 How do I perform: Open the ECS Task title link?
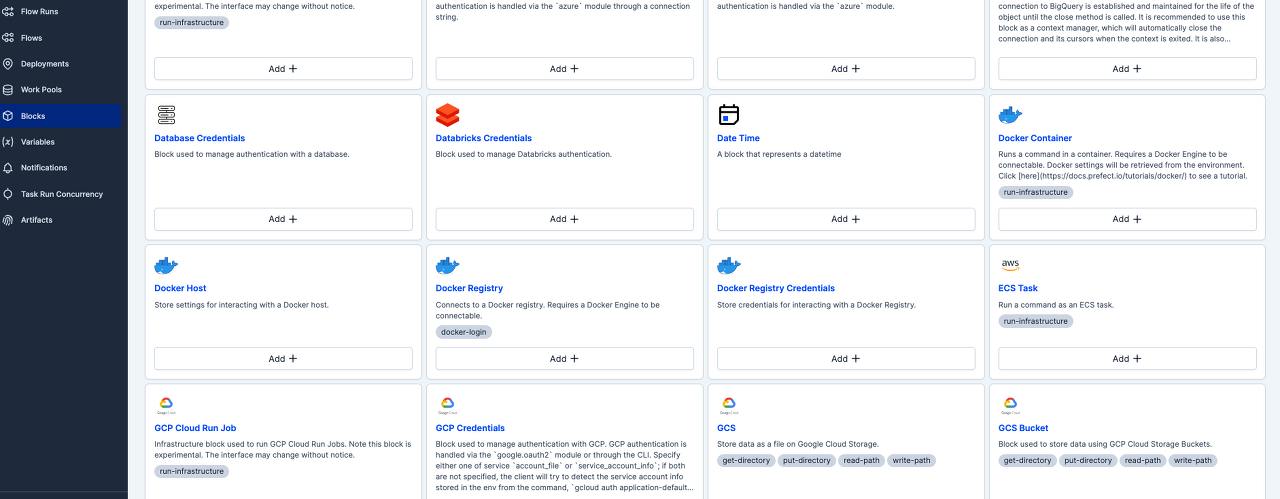pos(1018,288)
